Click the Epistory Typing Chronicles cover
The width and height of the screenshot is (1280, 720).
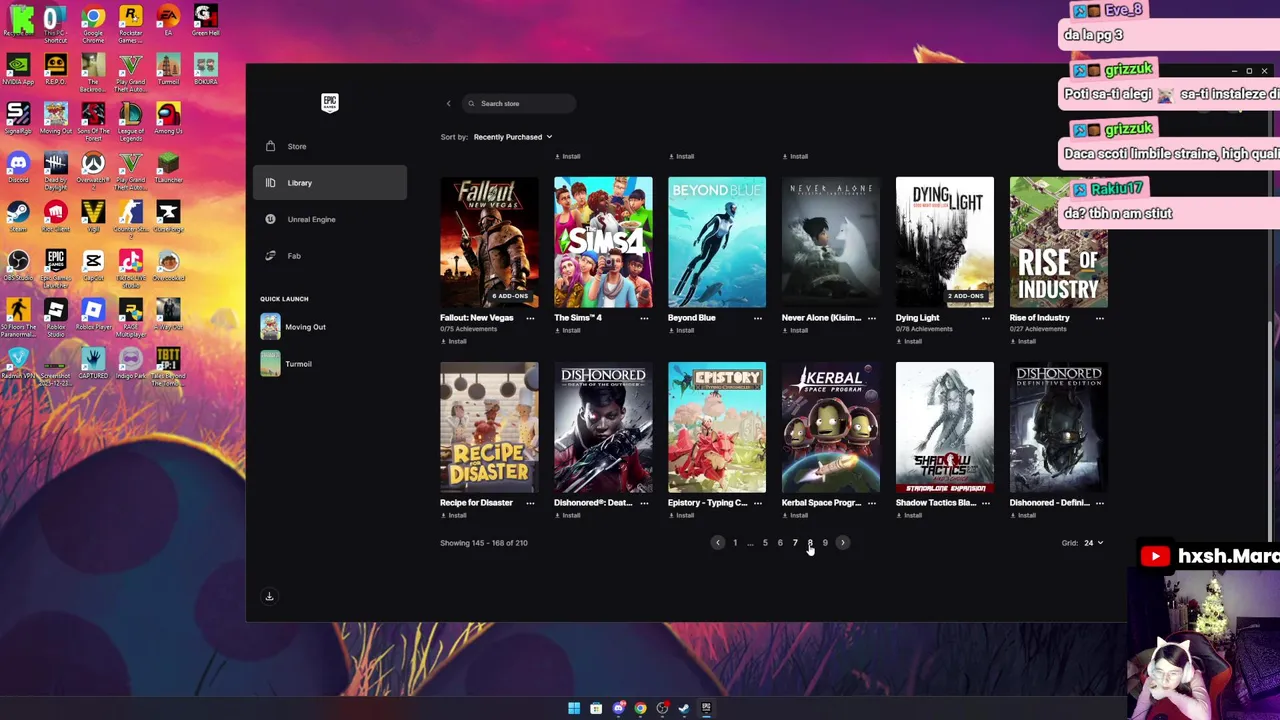[x=717, y=427]
